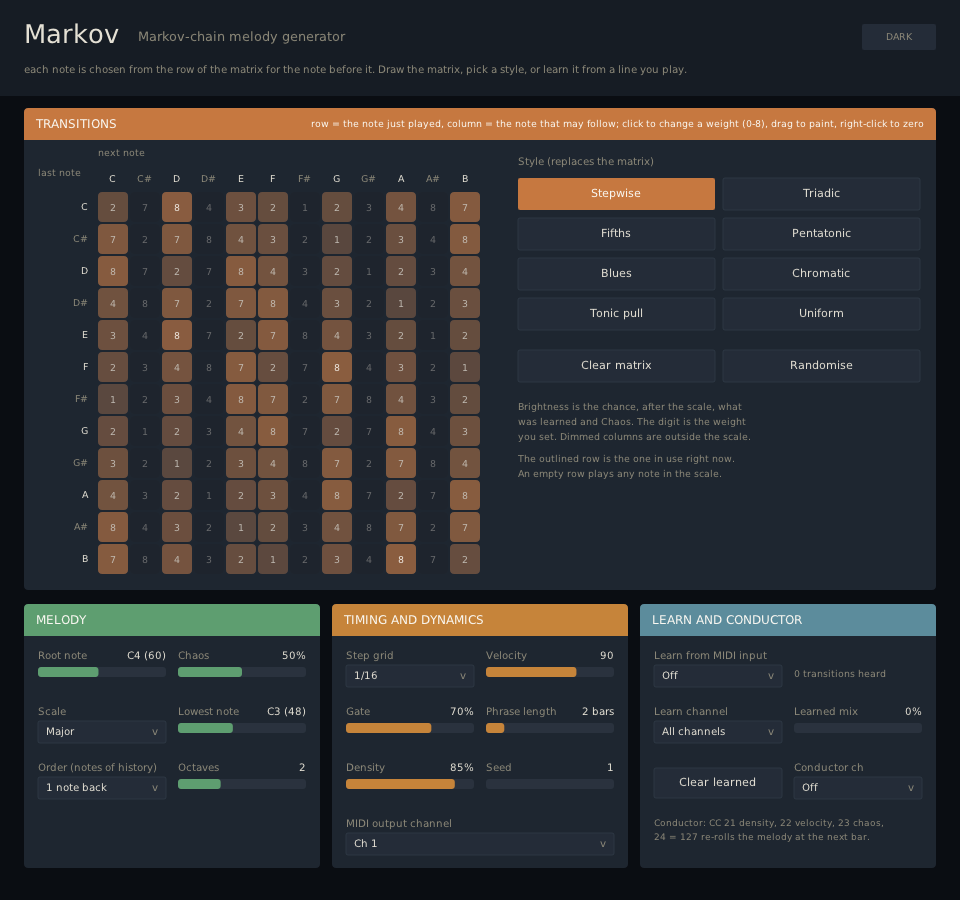The height and width of the screenshot is (900, 960).
Task: Set the Gate slider
Action: coord(410,729)
